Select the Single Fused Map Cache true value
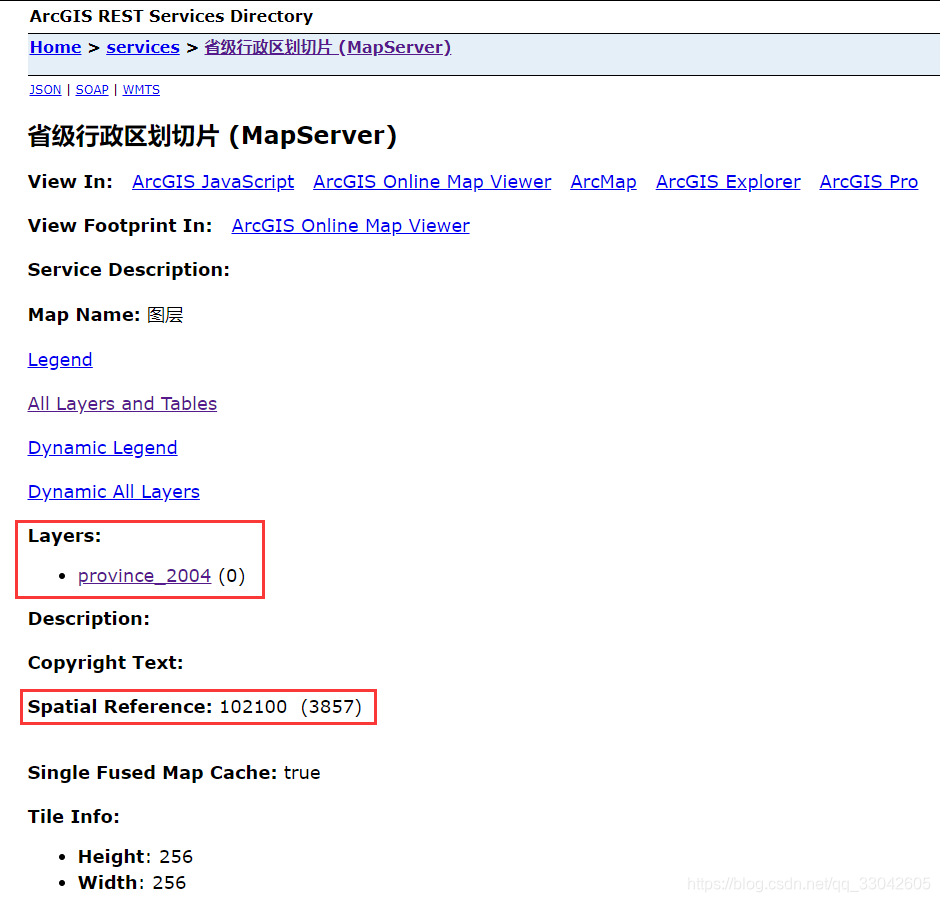Screen dimensions: 940x902 click(302, 773)
